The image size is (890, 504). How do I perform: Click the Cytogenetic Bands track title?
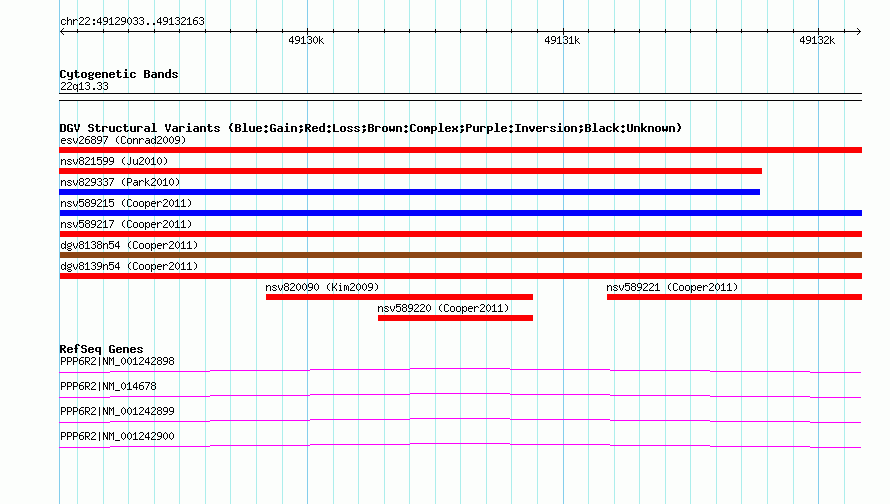pos(119,74)
